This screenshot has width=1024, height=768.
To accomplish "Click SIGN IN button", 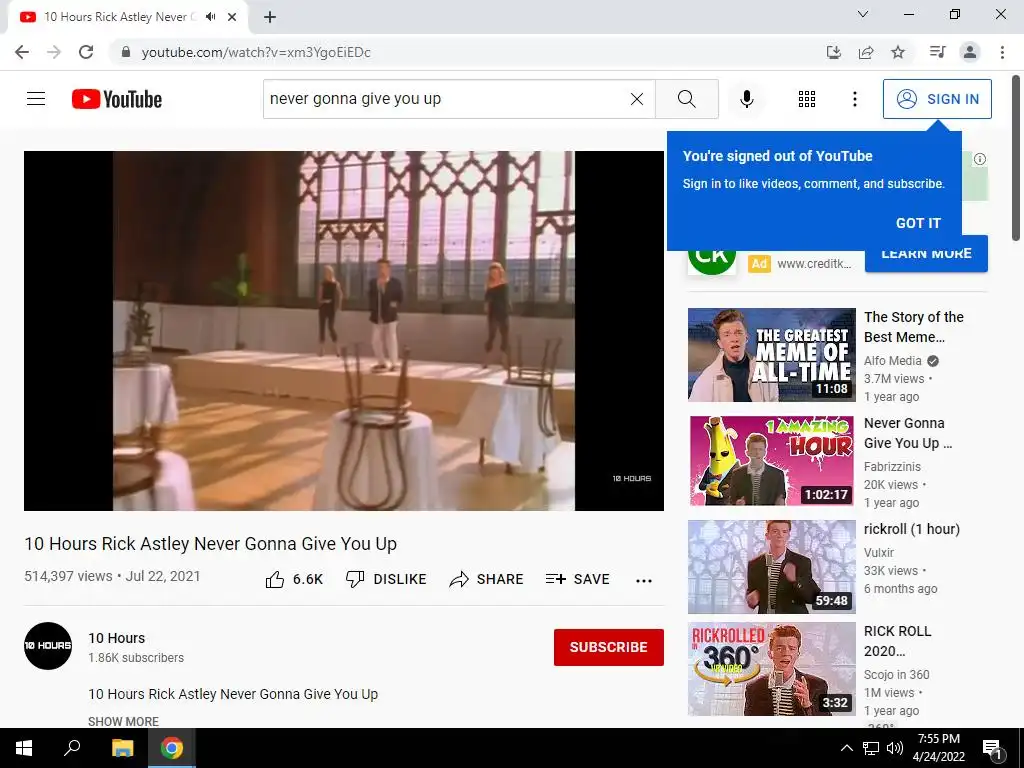I will (937, 99).
